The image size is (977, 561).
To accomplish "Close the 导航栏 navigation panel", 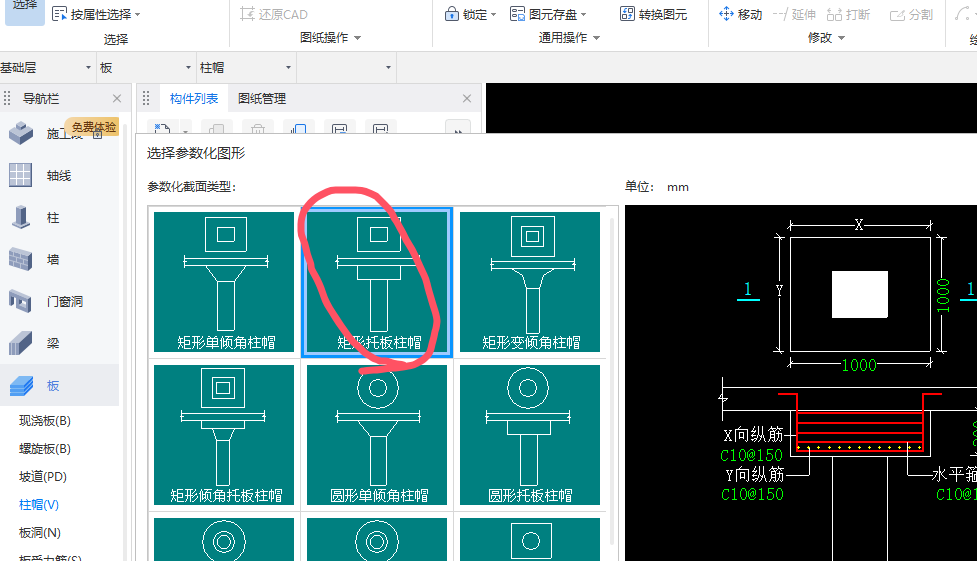I will [117, 98].
